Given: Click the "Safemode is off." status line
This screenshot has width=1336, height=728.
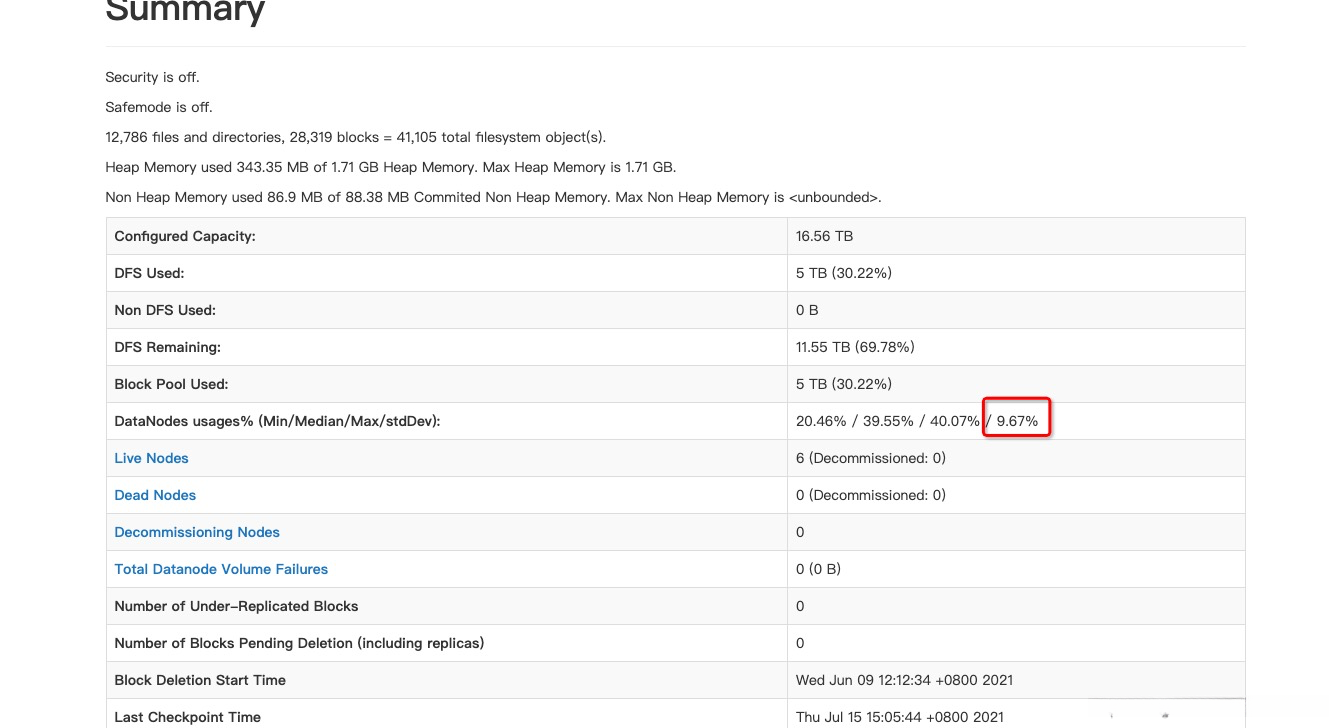Looking at the screenshot, I should pyautogui.click(x=159, y=107).
